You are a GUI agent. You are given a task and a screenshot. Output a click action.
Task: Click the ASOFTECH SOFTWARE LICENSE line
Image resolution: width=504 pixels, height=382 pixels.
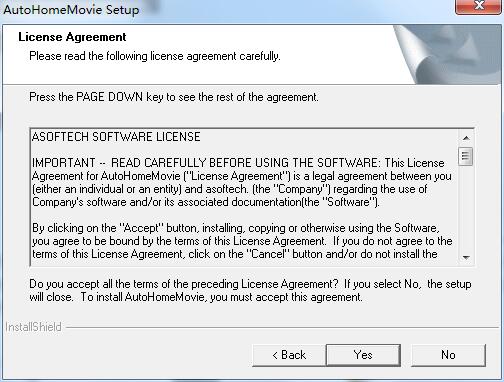coord(116,137)
